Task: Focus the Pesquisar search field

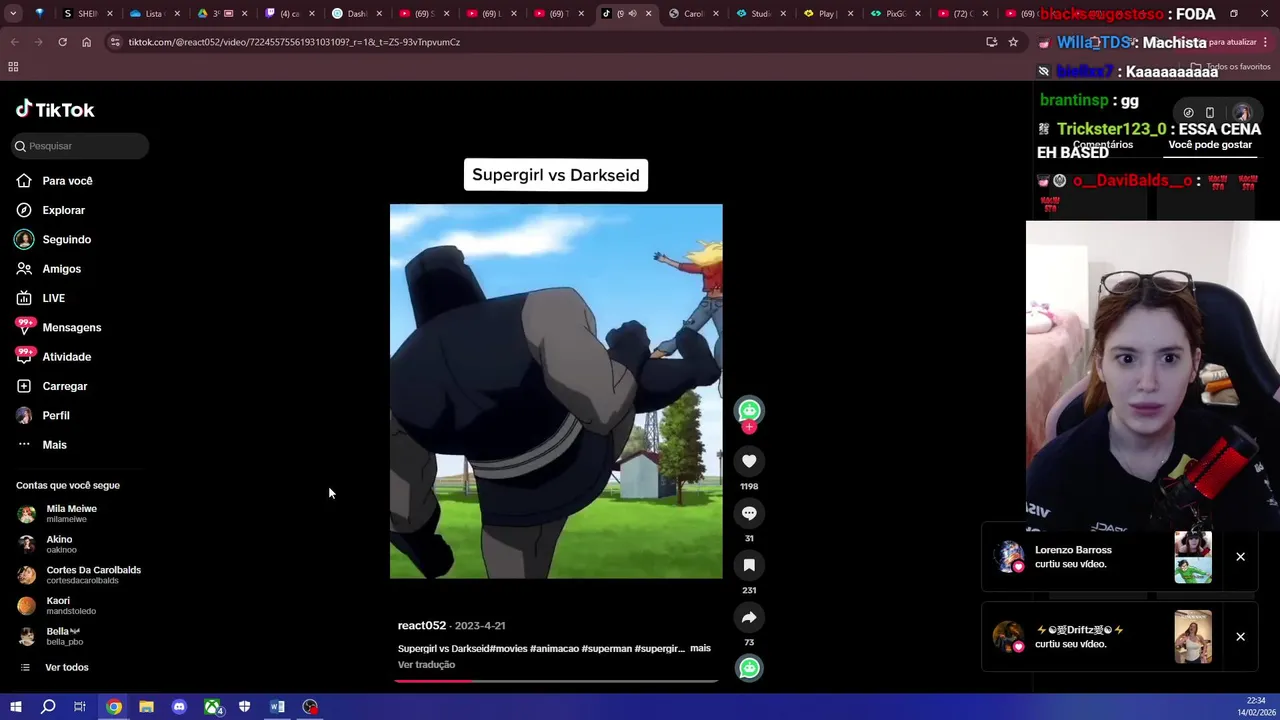Action: tap(81, 146)
